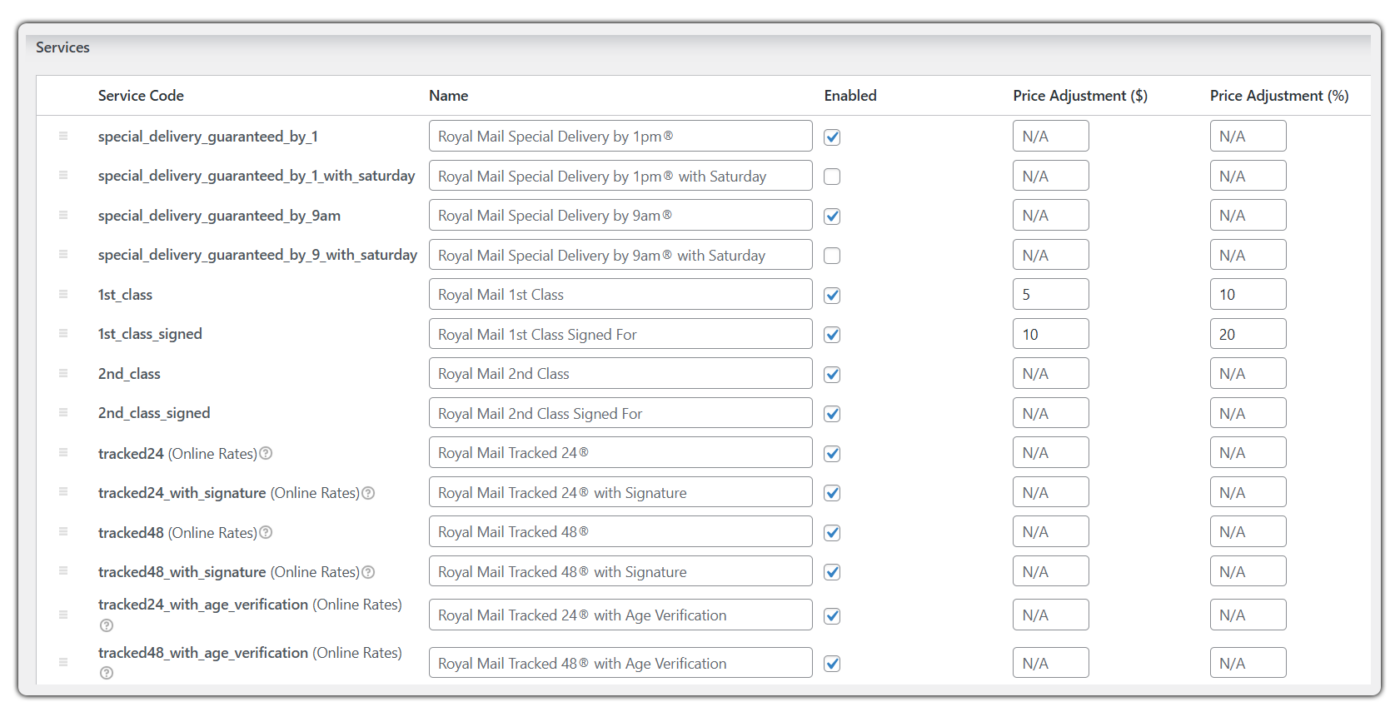The image size is (1400, 717).
Task: Disable Royal Mail Special Delivery by 1pm service
Action: [x=832, y=137]
